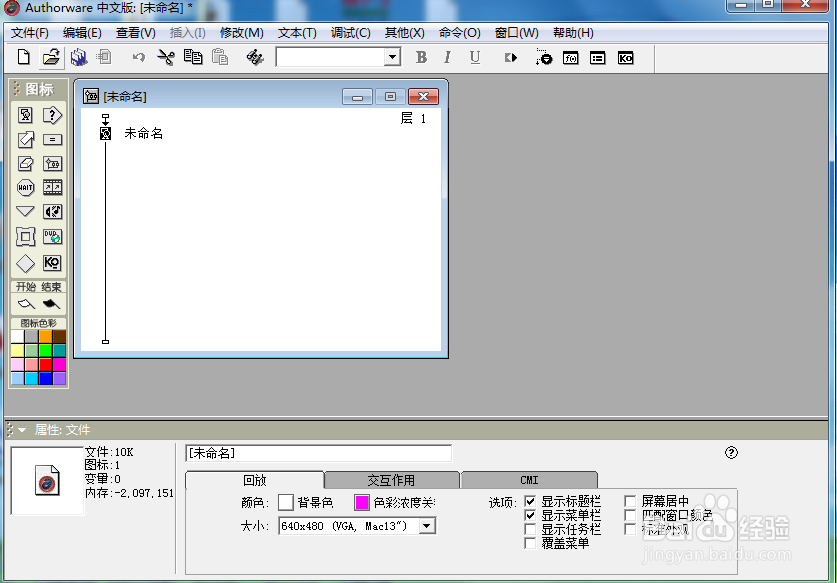Enable 匹配窗口颜色 checkbox
This screenshot has height=583, width=837.
coord(630,515)
